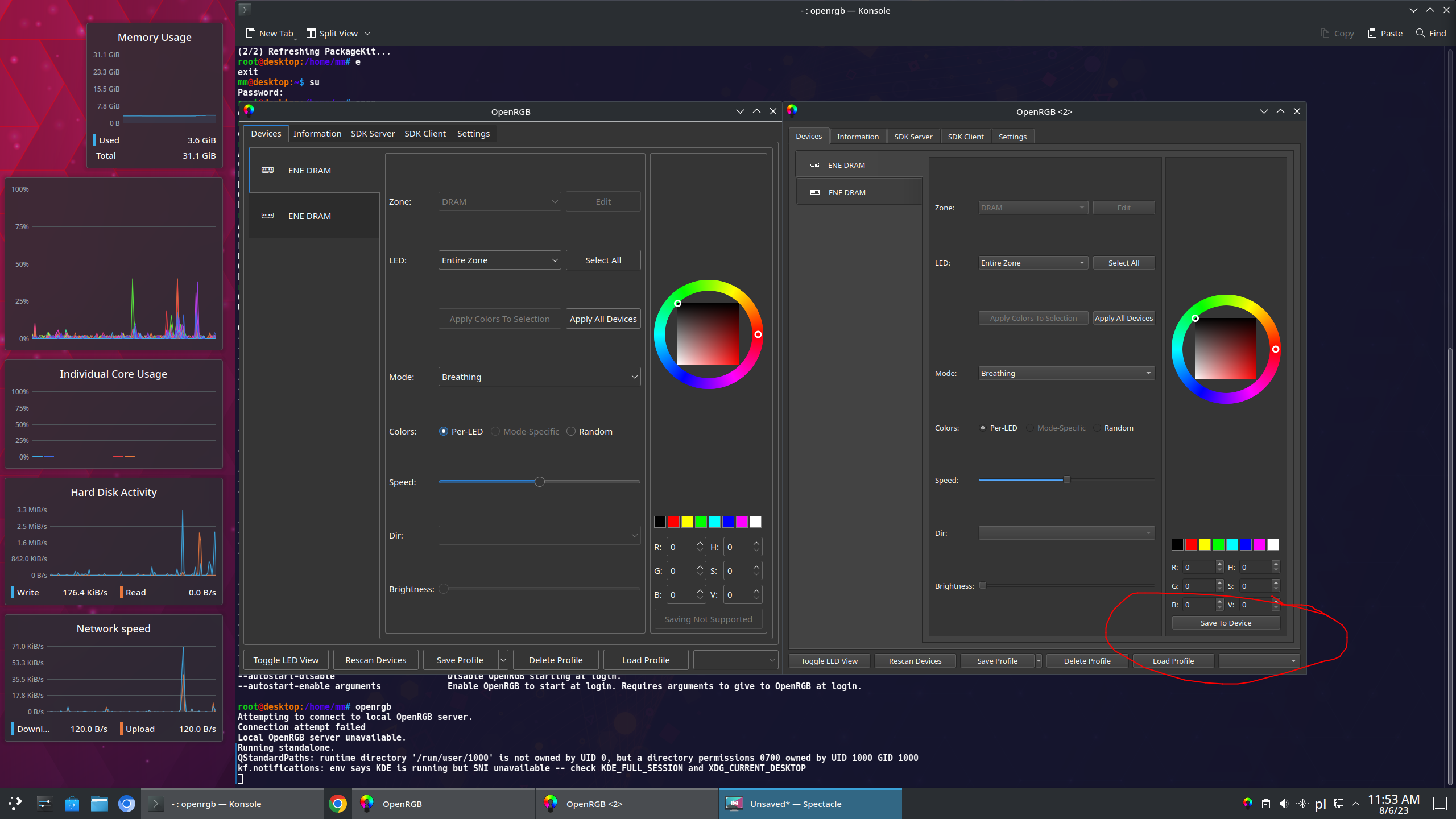The image size is (1456, 819).
Task: Select Per-LED colors in OpenRGB window
Action: pyautogui.click(x=461, y=431)
